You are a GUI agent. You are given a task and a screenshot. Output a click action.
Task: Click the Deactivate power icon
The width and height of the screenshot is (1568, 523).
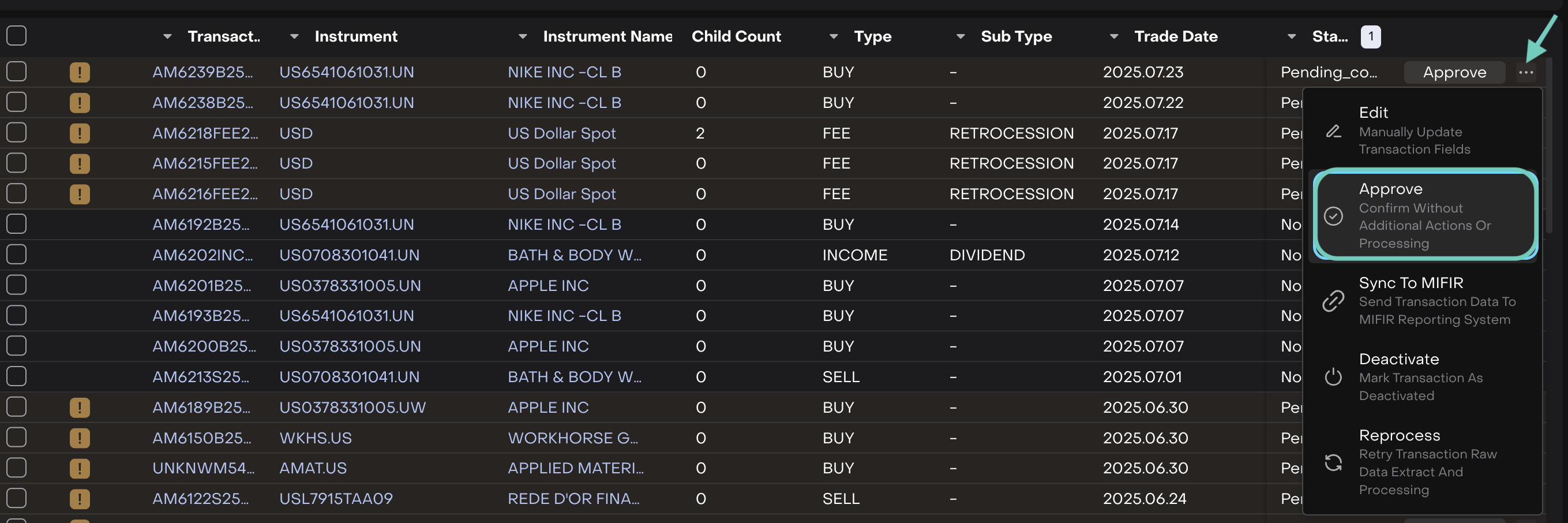pos(1333,377)
